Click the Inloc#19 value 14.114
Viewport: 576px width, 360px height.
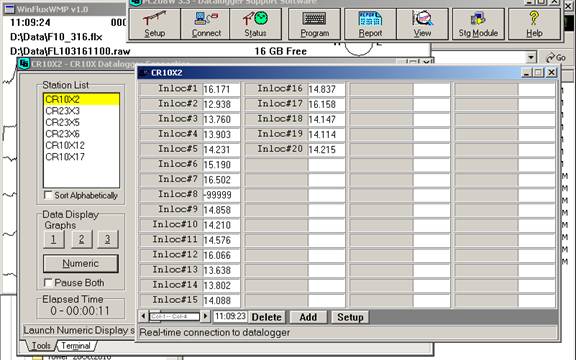[x=326, y=134]
